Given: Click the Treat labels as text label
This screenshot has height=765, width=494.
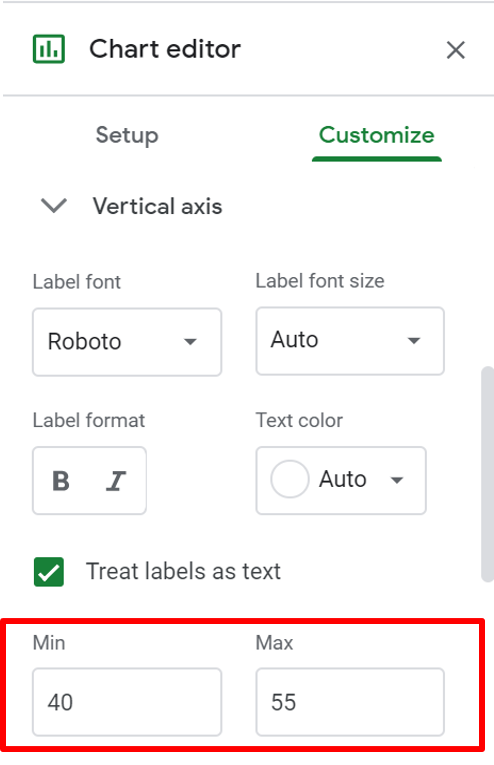Looking at the screenshot, I should (x=183, y=571).
